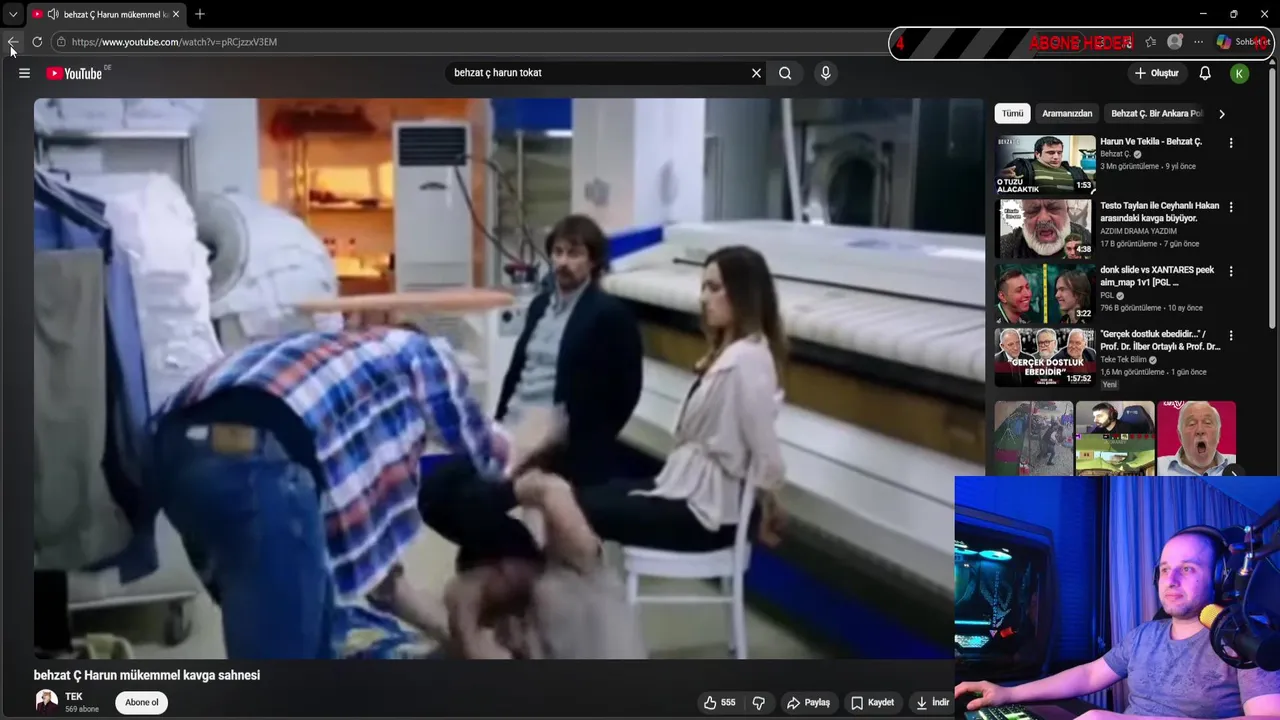Go to the YouTube home logo

click(74, 73)
